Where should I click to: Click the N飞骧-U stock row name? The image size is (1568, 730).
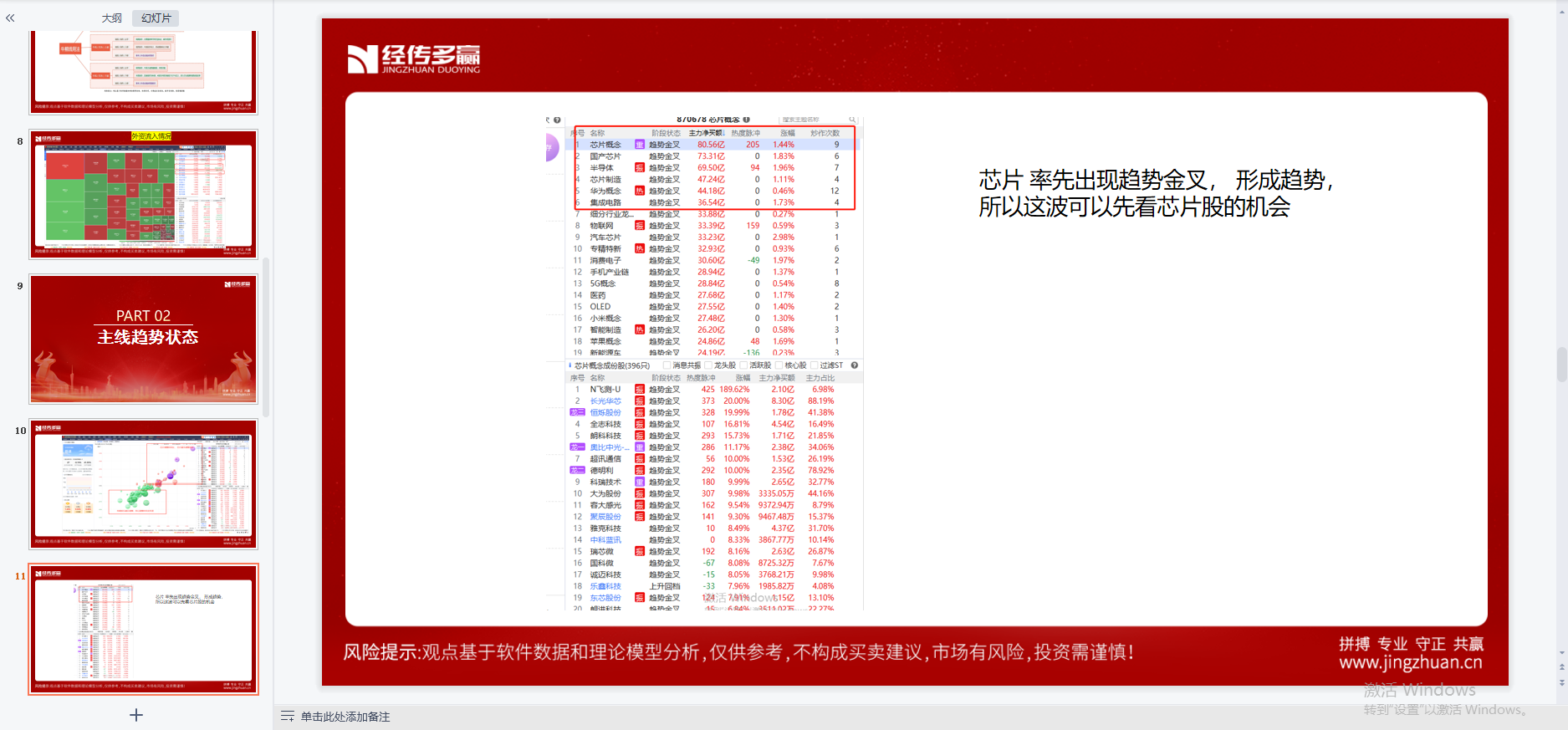[x=605, y=390]
